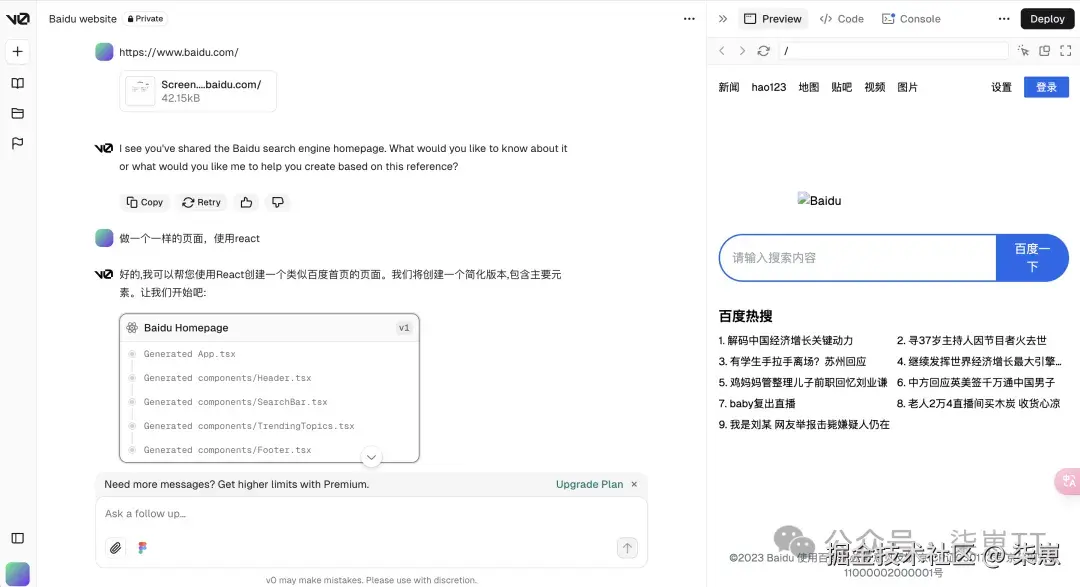
Task: Open hao123 link in preview nav
Action: tap(769, 87)
